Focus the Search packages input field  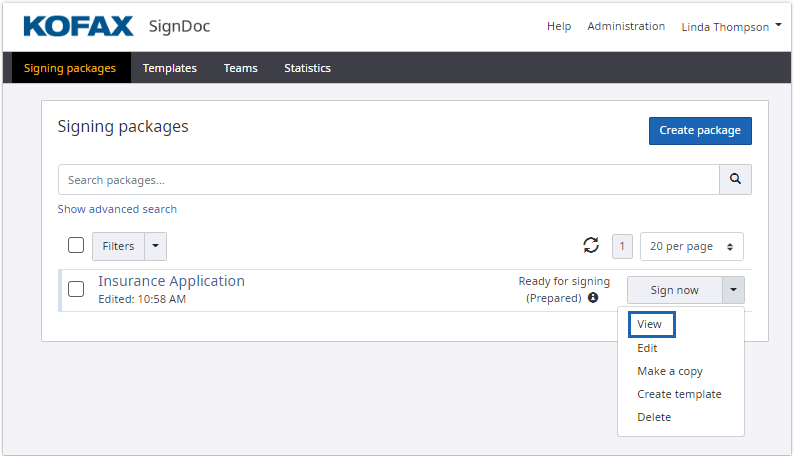click(x=388, y=180)
